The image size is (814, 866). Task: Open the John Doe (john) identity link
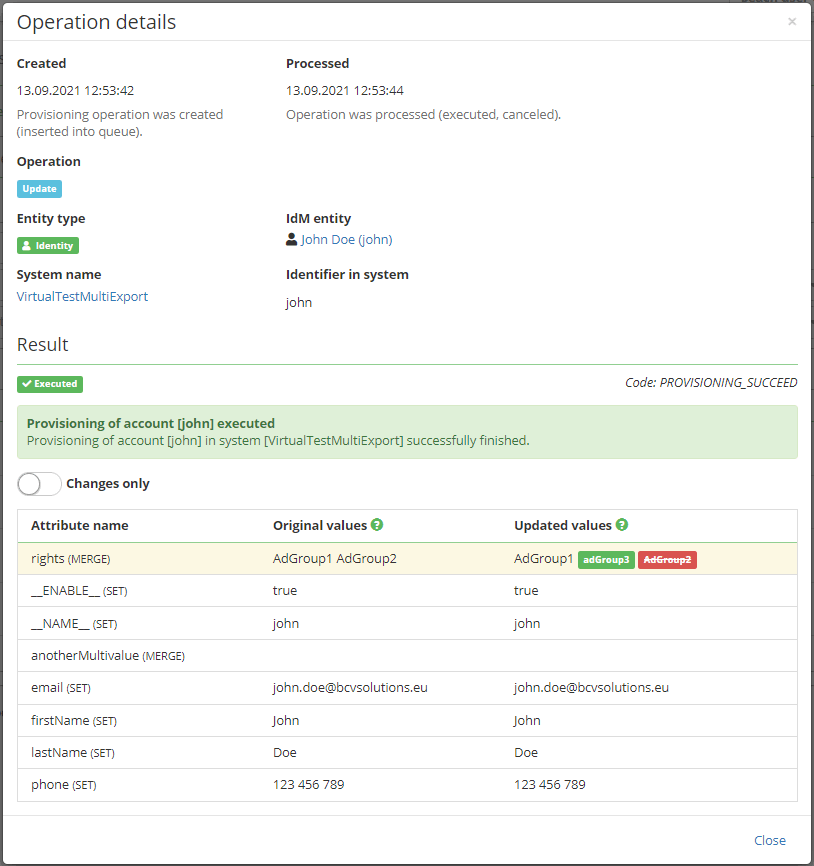(x=346, y=240)
